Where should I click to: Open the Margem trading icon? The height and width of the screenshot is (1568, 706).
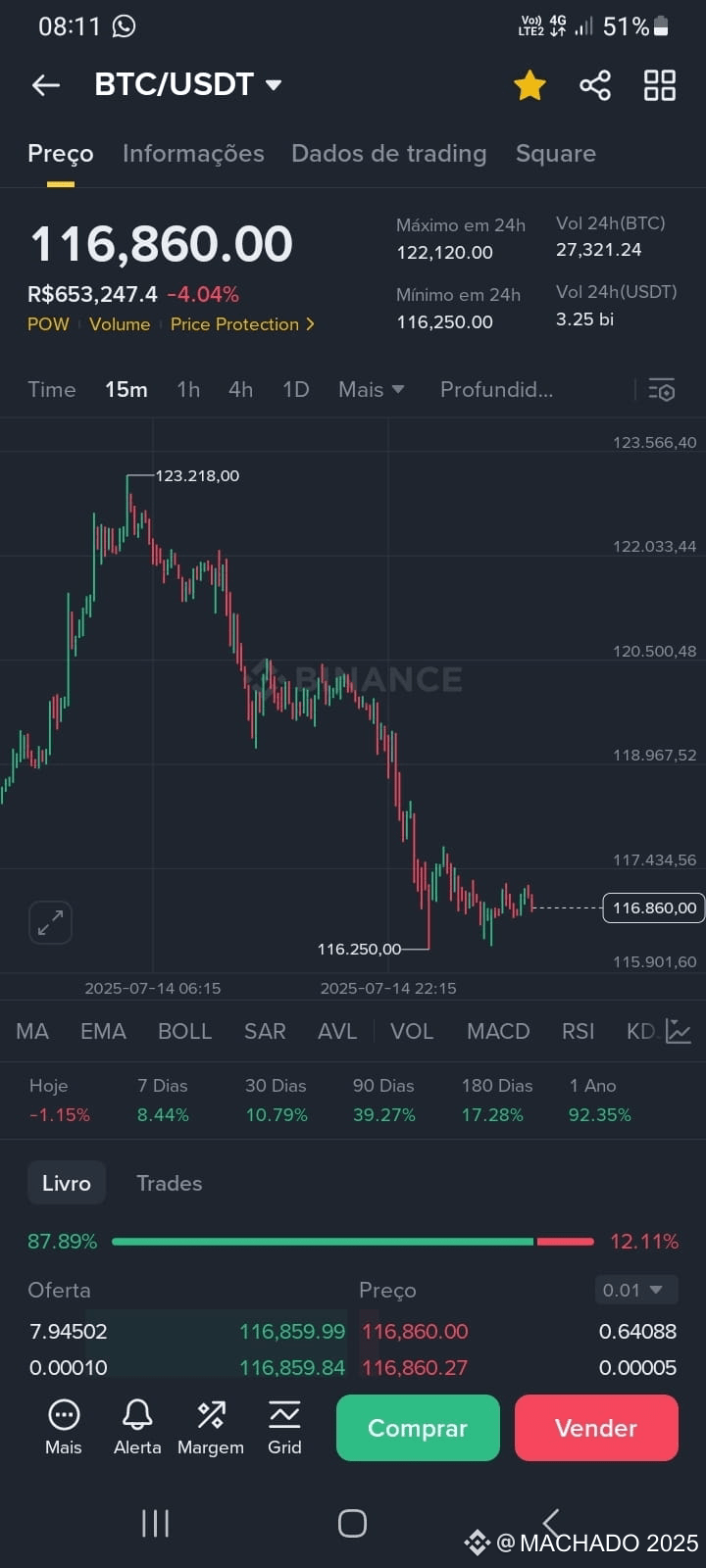click(x=211, y=1427)
